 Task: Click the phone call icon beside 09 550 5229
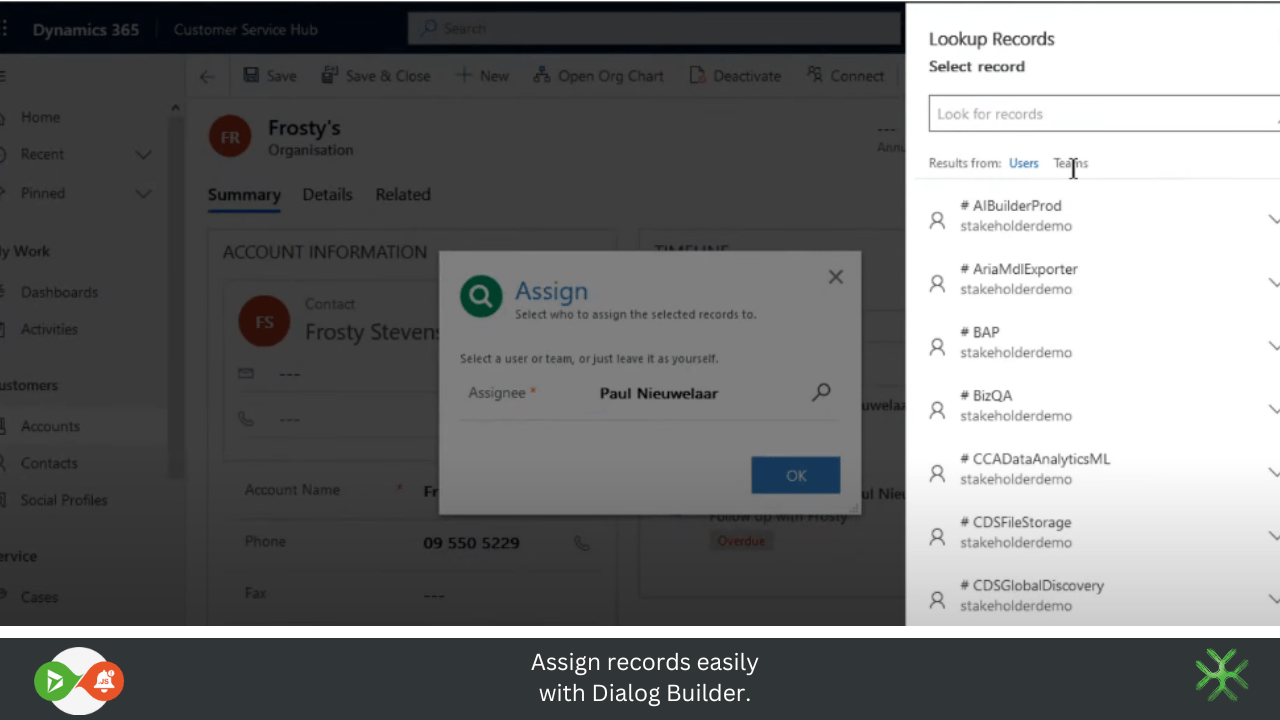(x=582, y=543)
